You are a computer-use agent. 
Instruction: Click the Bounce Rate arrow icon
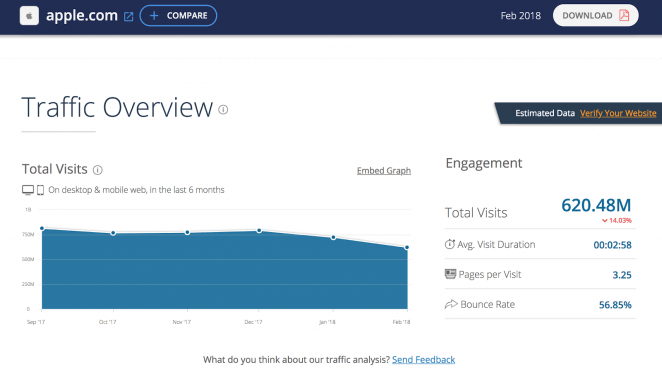pos(451,304)
